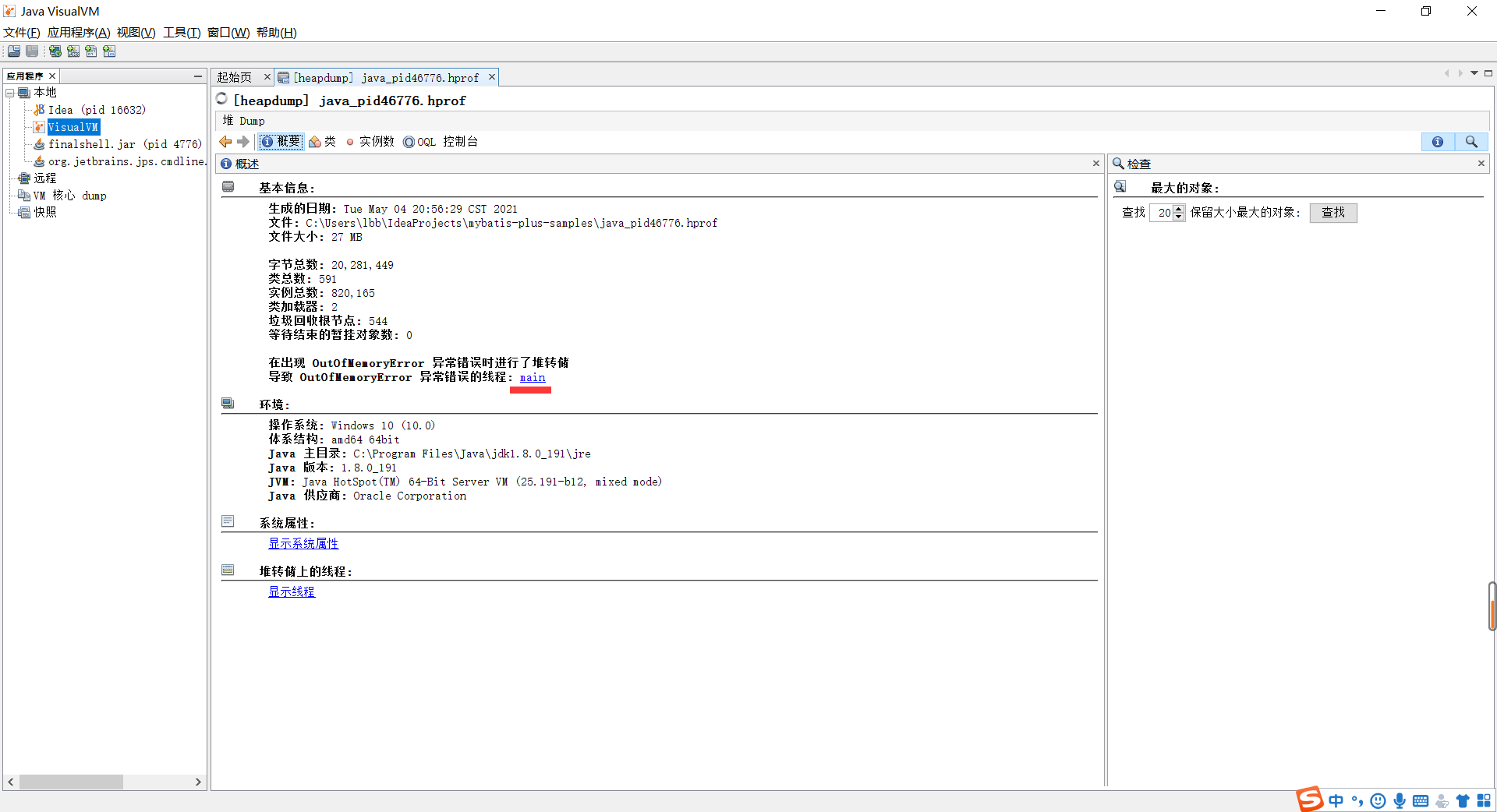
Task: Close the 检查 section panel
Action: (1481, 164)
